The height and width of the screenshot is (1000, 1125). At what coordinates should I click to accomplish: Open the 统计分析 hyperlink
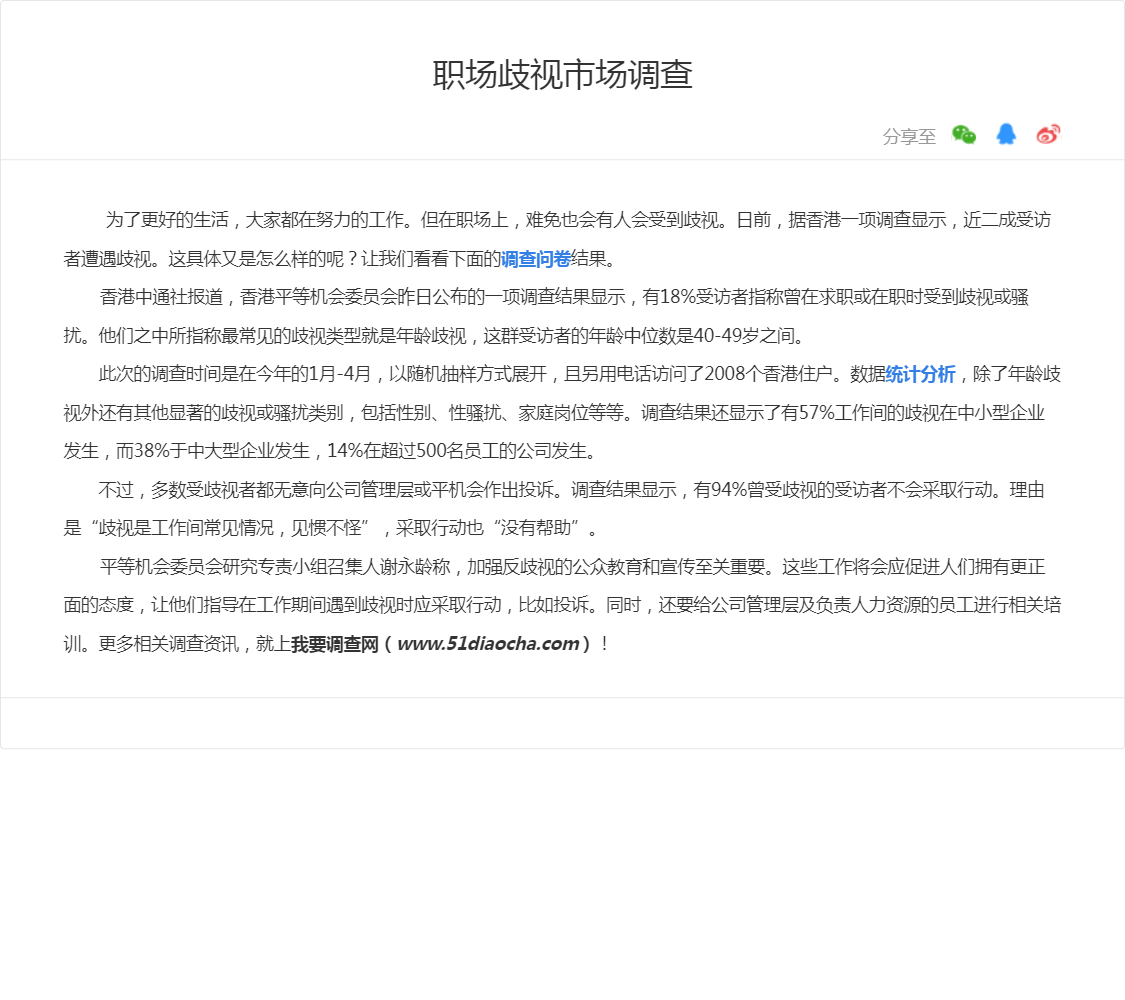pos(920,374)
